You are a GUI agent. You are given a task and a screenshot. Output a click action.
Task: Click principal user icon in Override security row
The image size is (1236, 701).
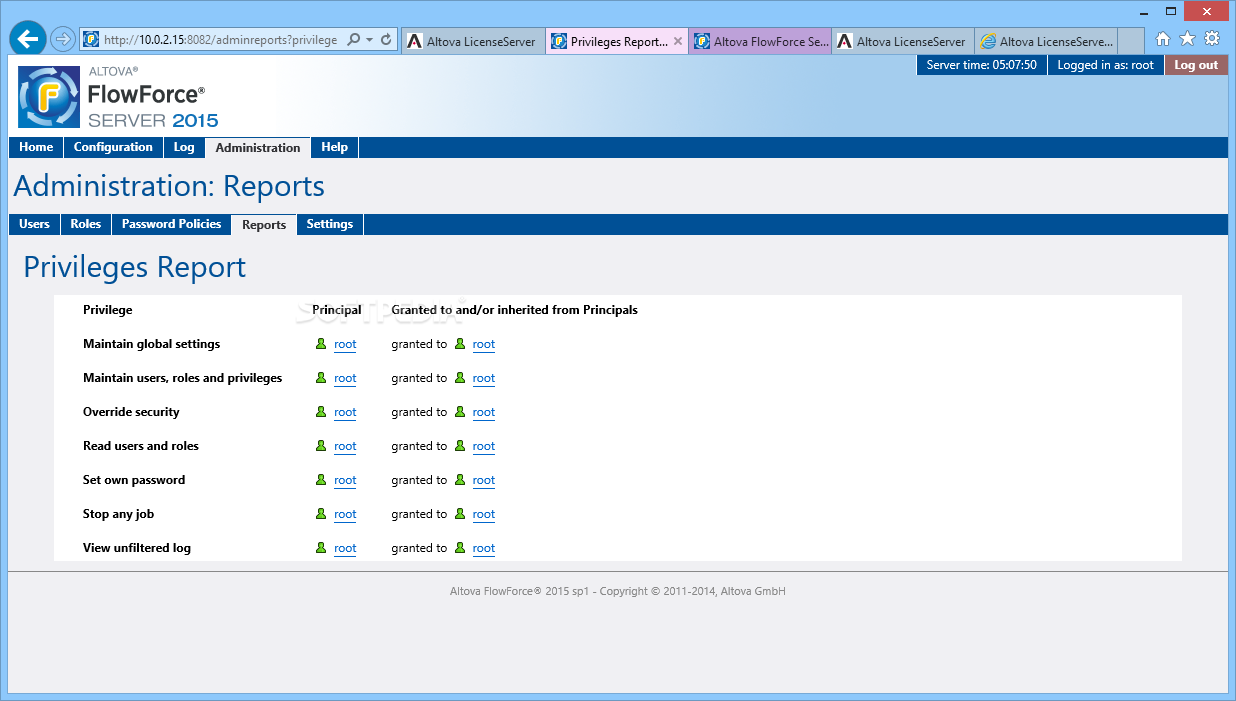321,411
